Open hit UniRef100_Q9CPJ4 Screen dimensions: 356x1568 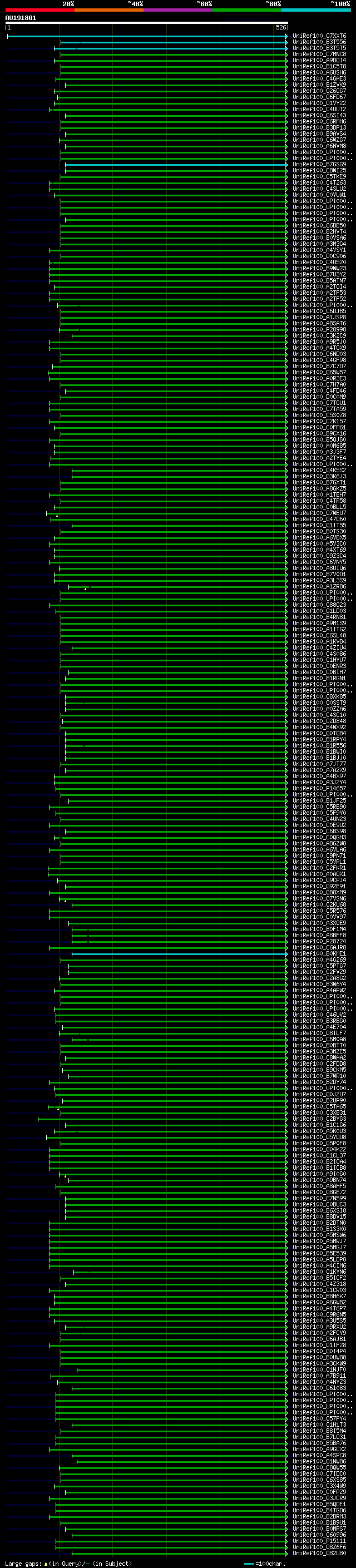click(x=319, y=879)
